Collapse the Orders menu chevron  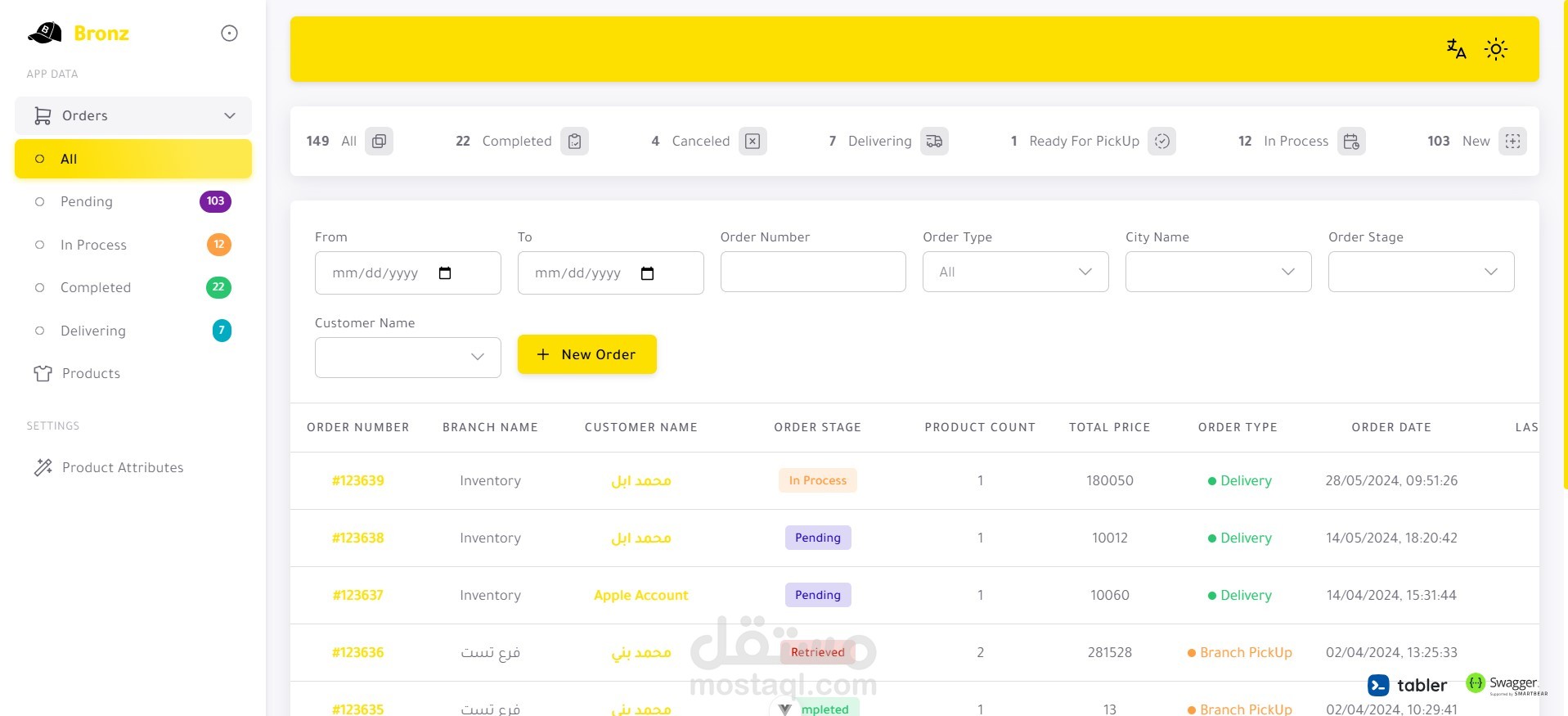click(230, 115)
